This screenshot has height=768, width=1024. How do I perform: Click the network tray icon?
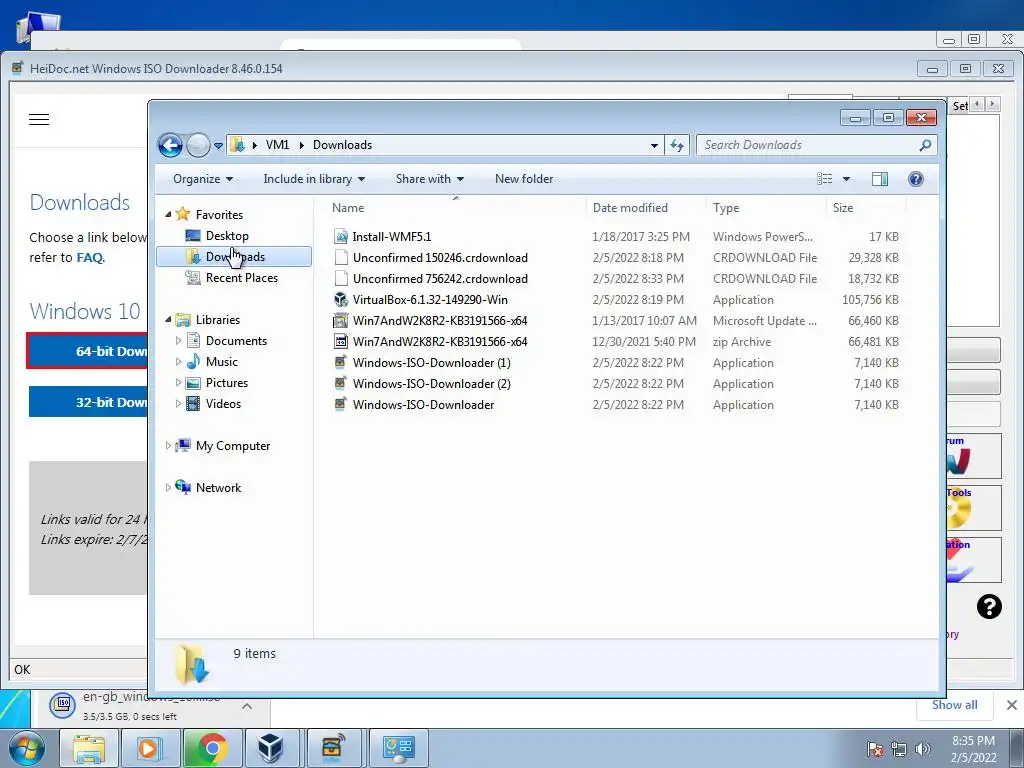899,749
